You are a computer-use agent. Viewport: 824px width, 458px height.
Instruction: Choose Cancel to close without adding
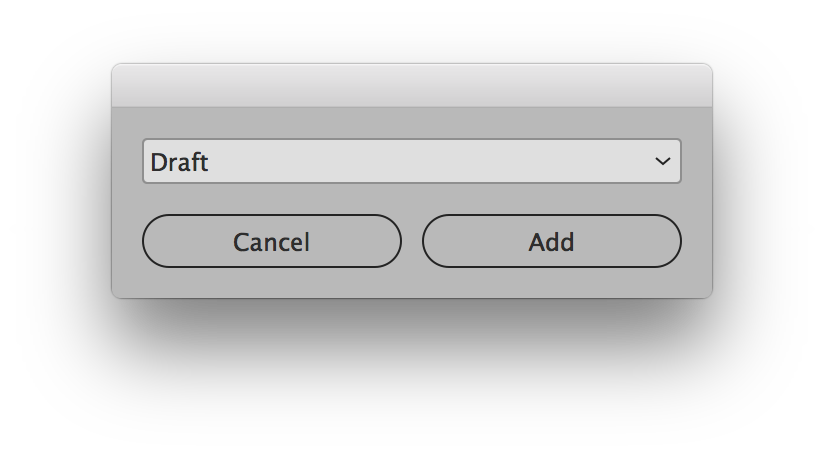point(271,241)
